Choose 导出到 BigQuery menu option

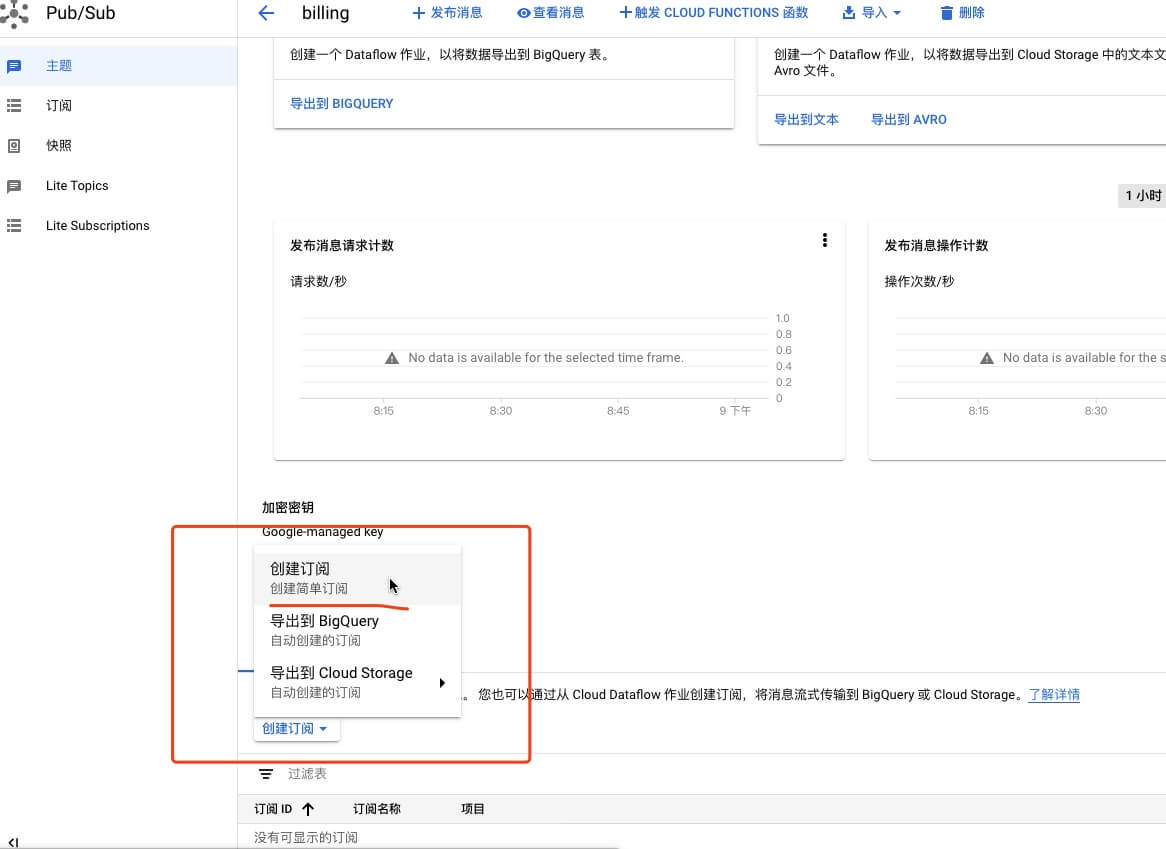pos(357,630)
